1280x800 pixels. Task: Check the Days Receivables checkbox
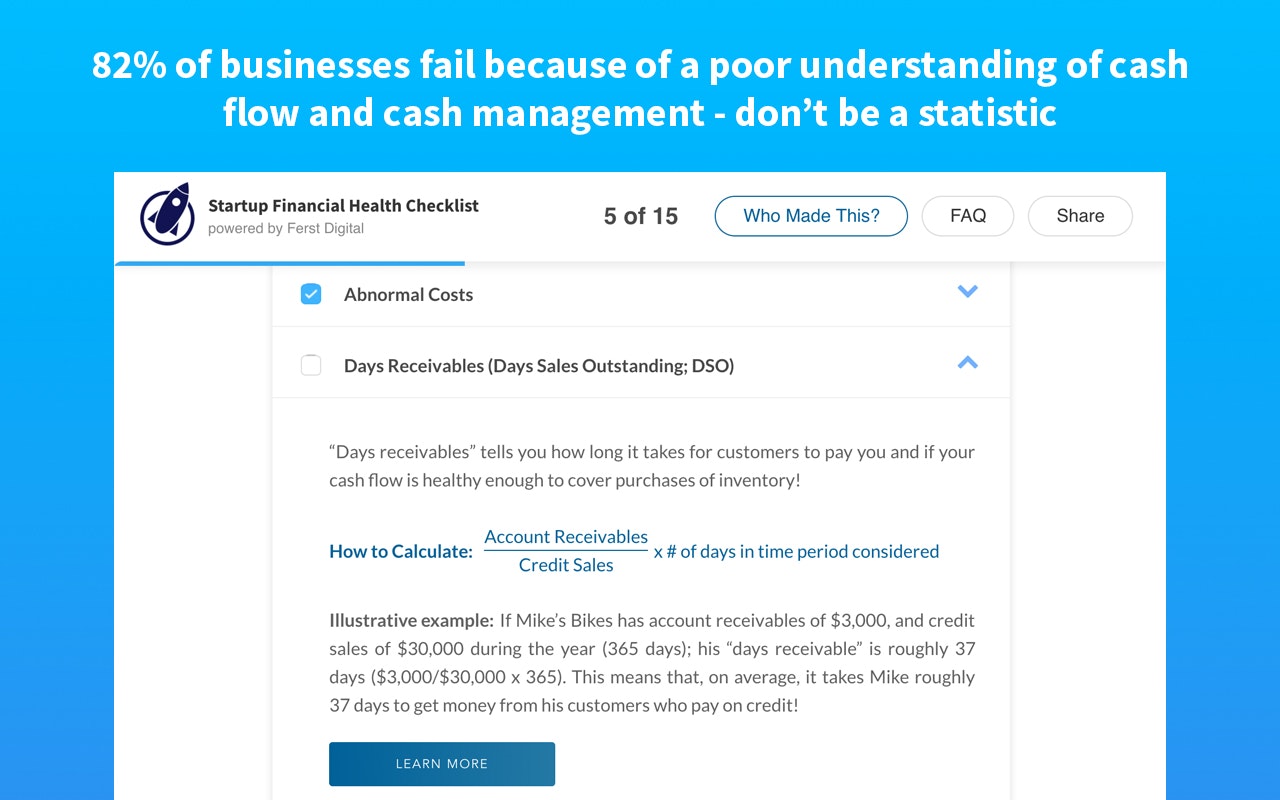pos(311,365)
